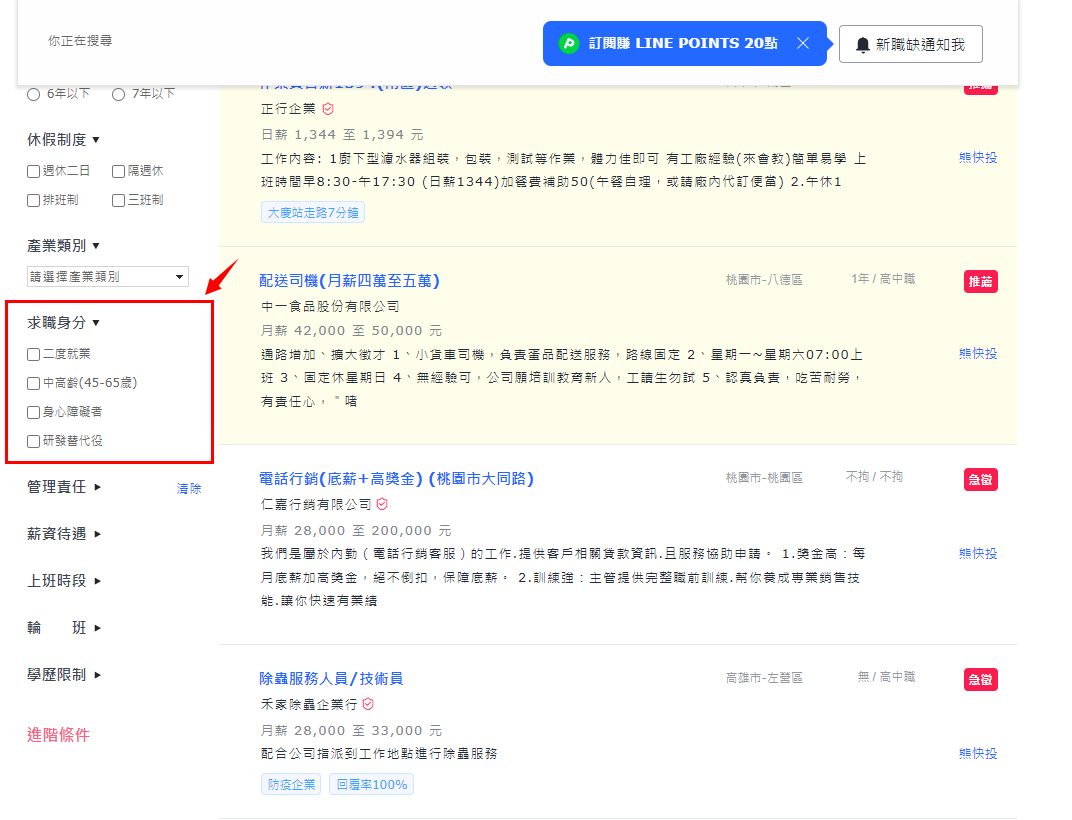Open the 進階條件 advanced filters link
This screenshot has height=820, width=1072.
pyautogui.click(x=58, y=735)
